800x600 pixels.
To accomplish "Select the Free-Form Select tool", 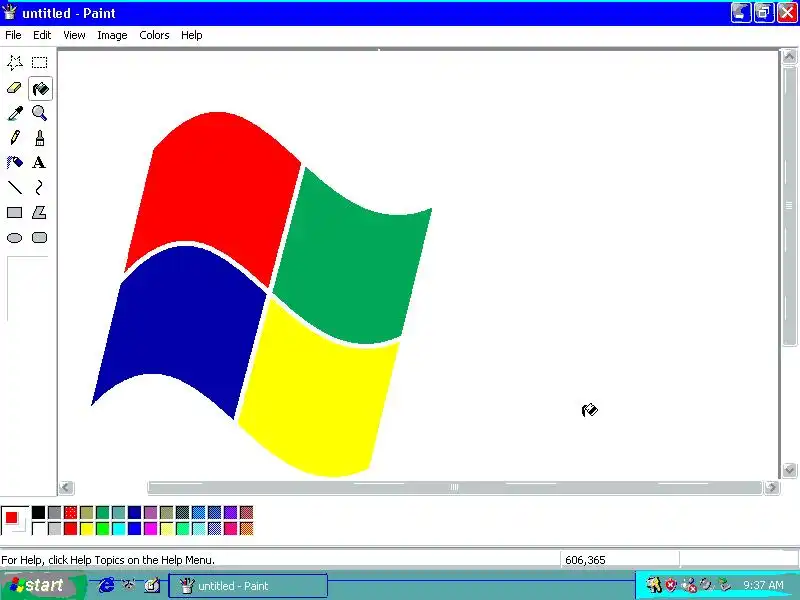I will click(x=15, y=63).
